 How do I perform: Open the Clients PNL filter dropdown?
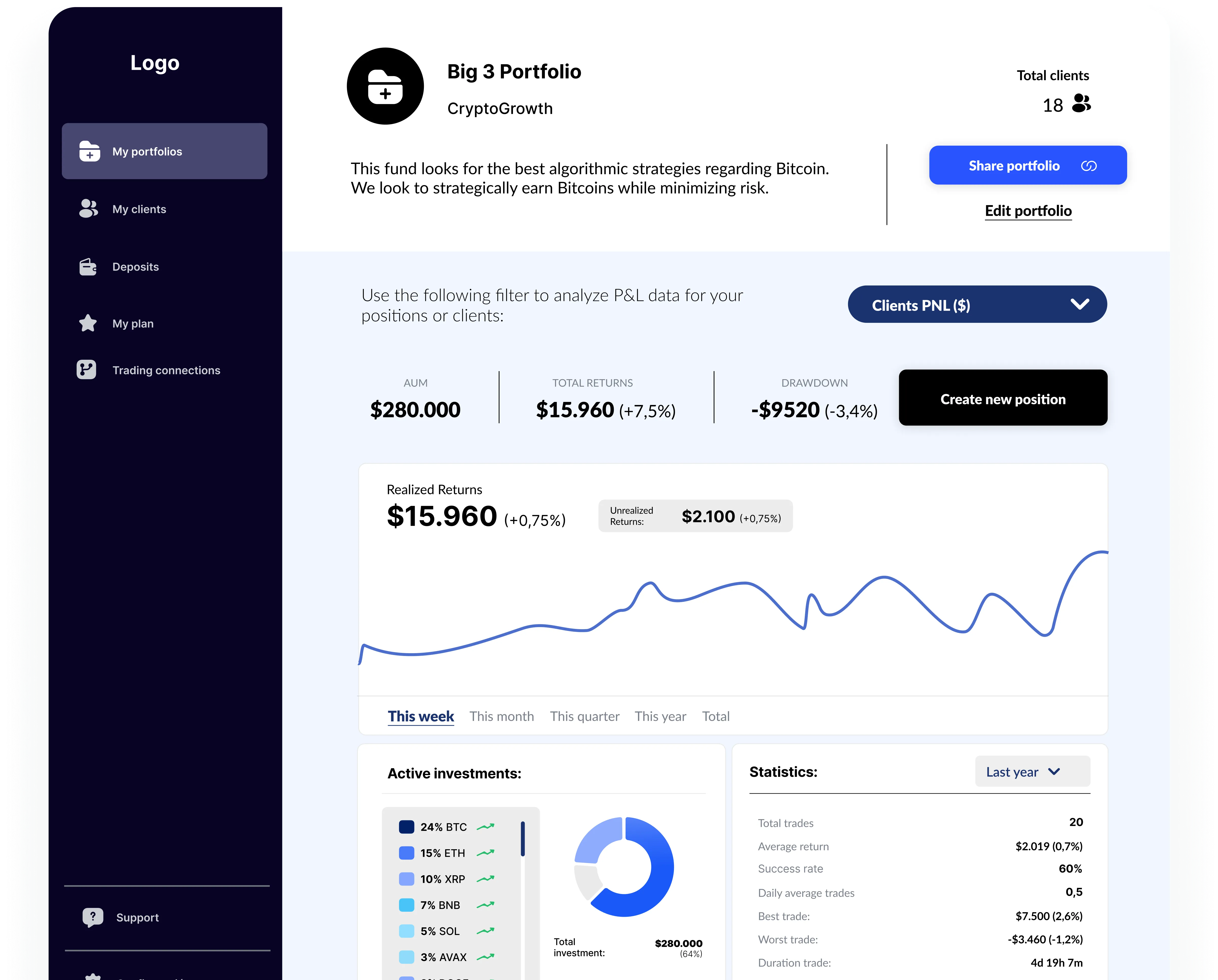(x=977, y=305)
